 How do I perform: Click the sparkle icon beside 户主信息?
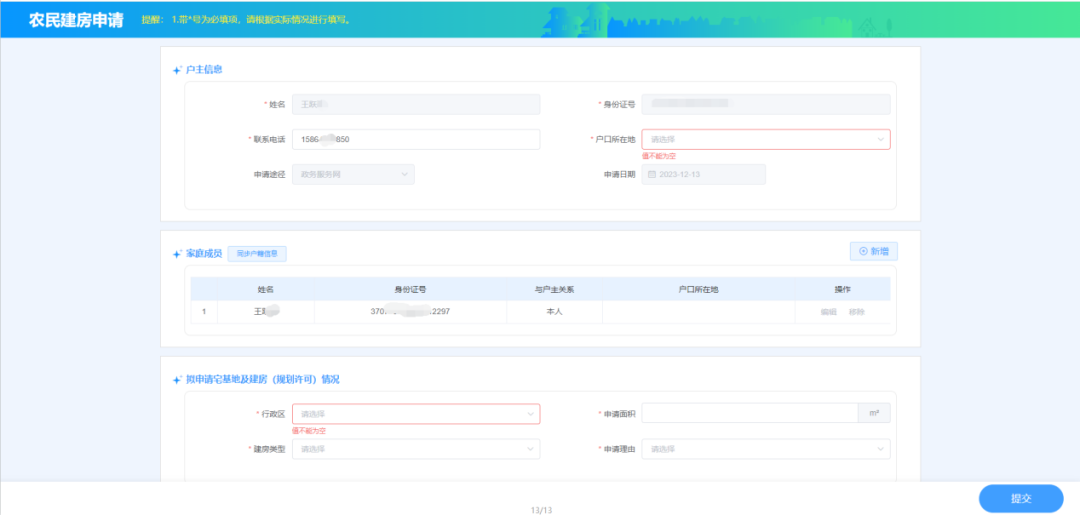[x=177, y=70]
